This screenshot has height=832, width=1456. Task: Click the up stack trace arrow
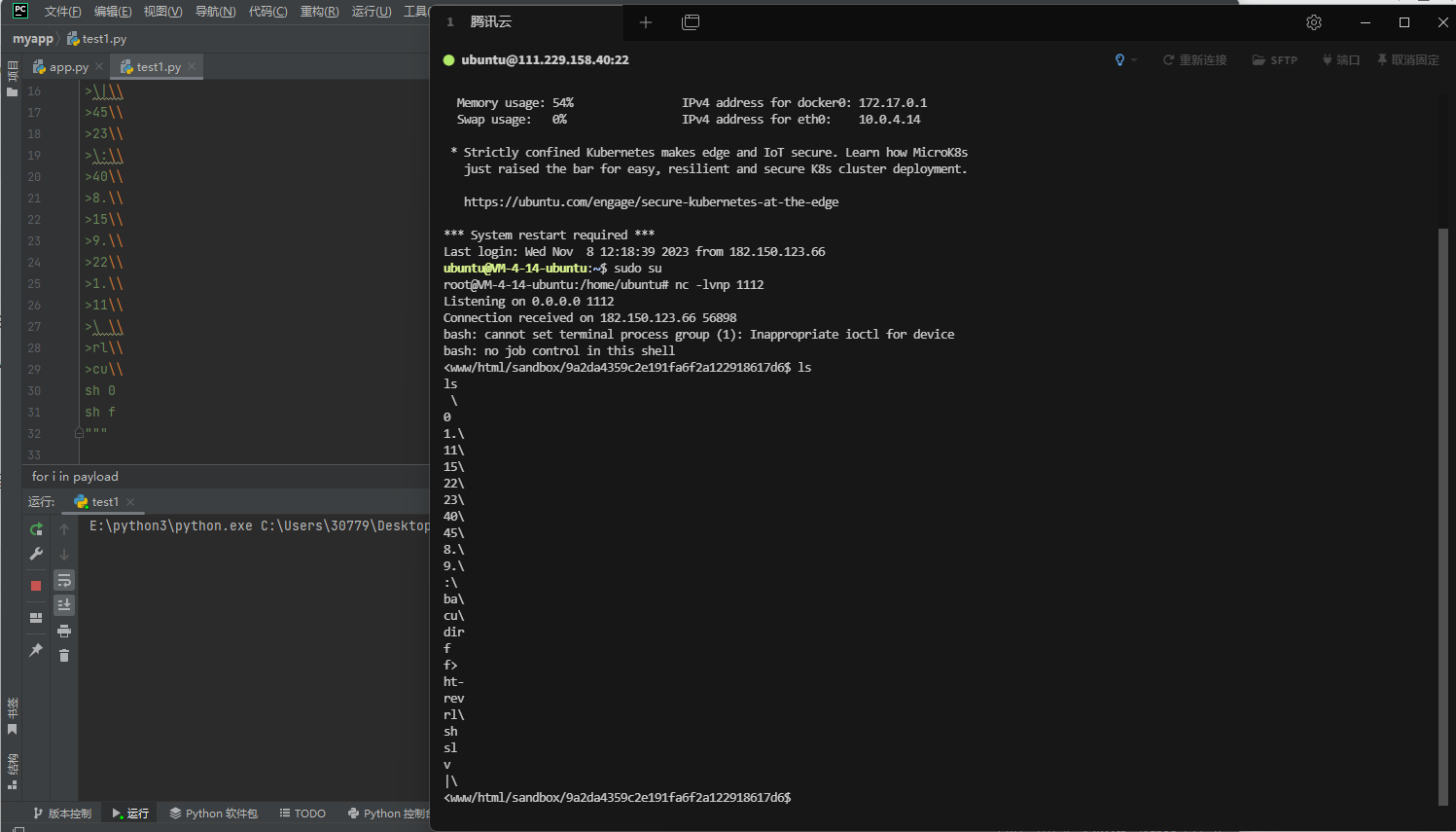click(64, 529)
